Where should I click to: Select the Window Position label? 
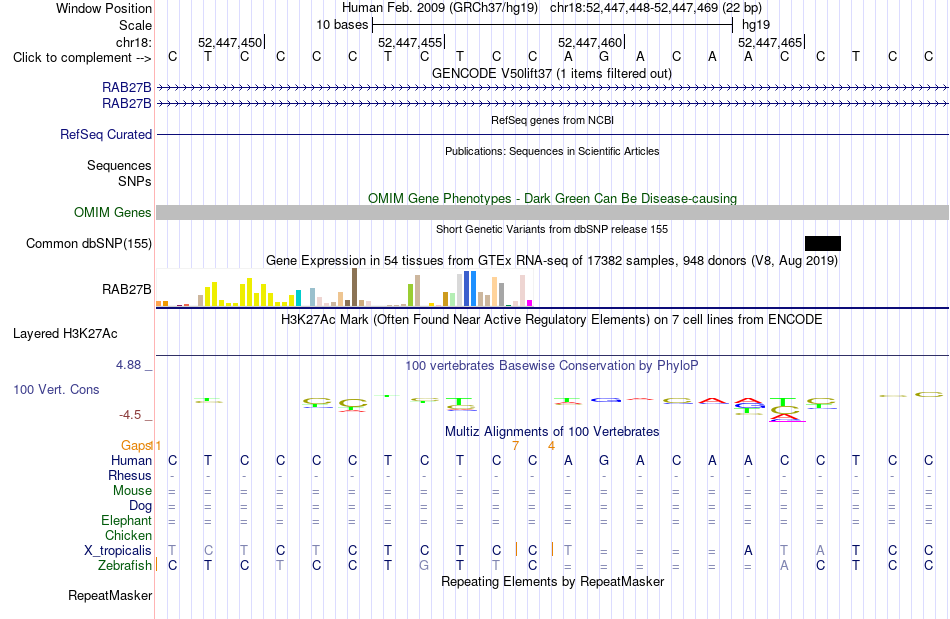tap(104, 8)
